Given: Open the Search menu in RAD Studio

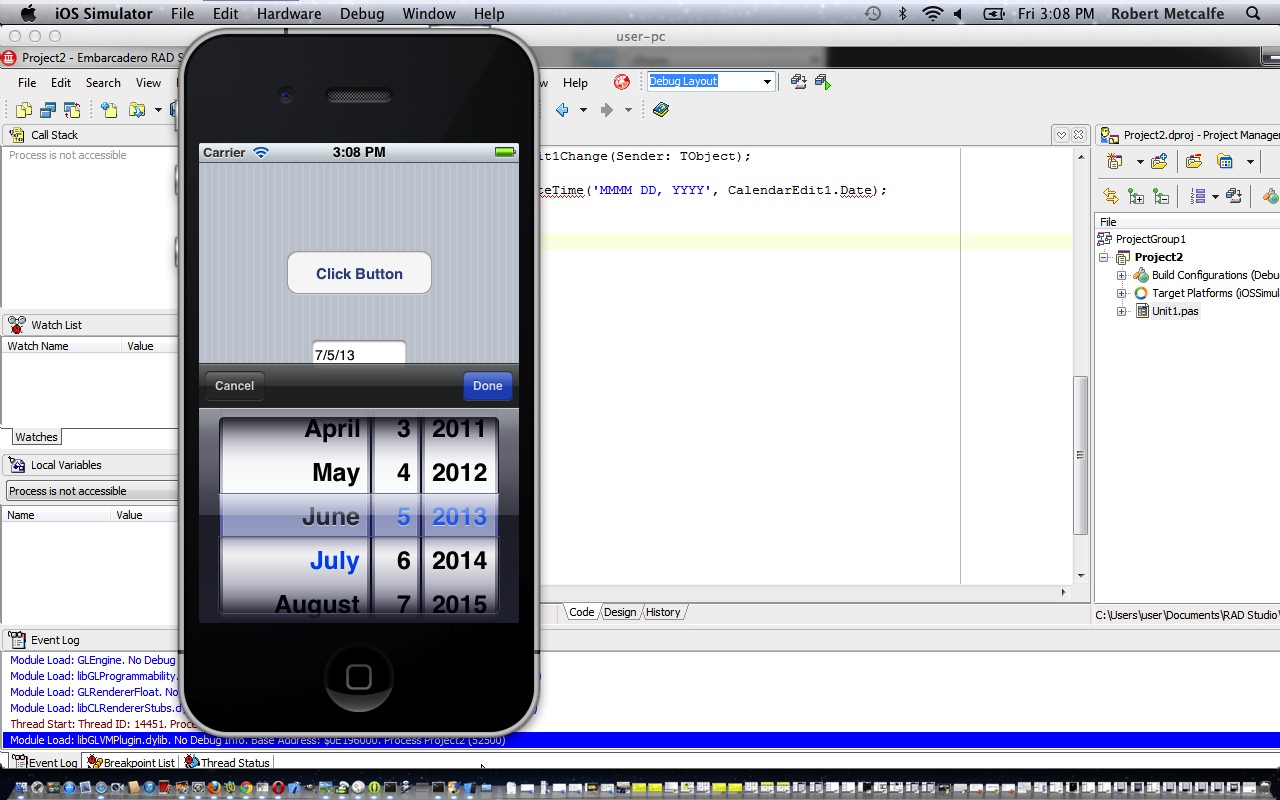Looking at the screenshot, I should point(103,83).
